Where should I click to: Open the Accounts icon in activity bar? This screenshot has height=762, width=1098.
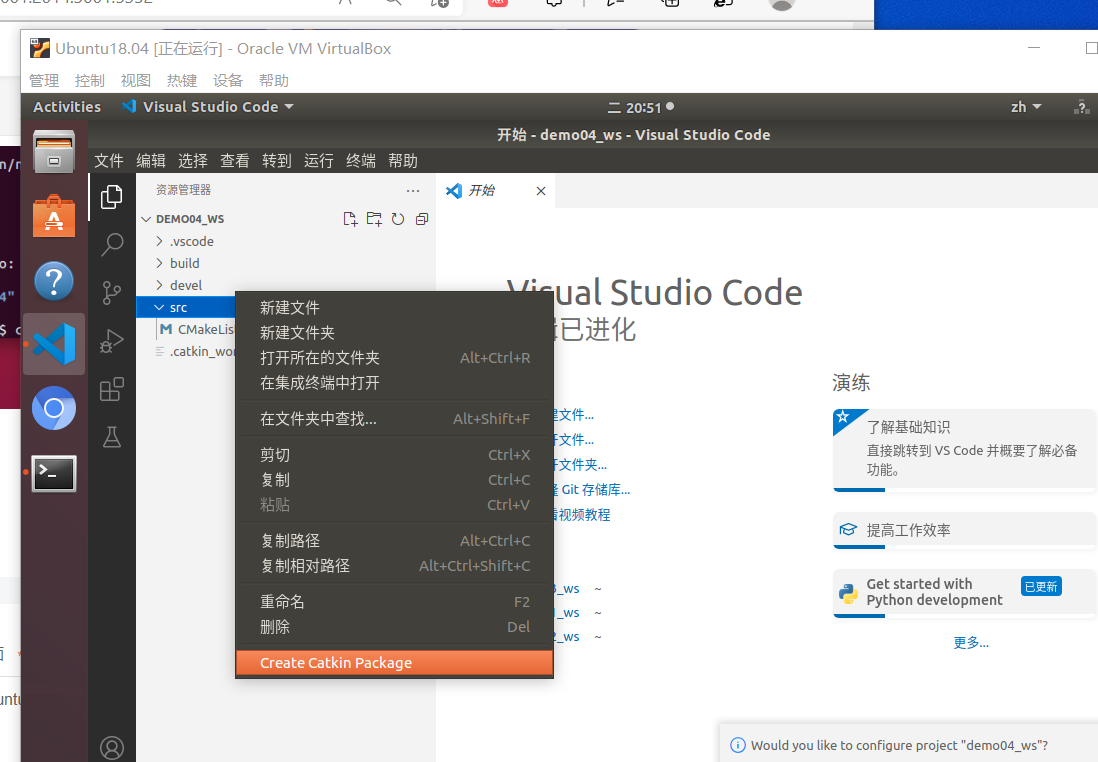(x=112, y=748)
